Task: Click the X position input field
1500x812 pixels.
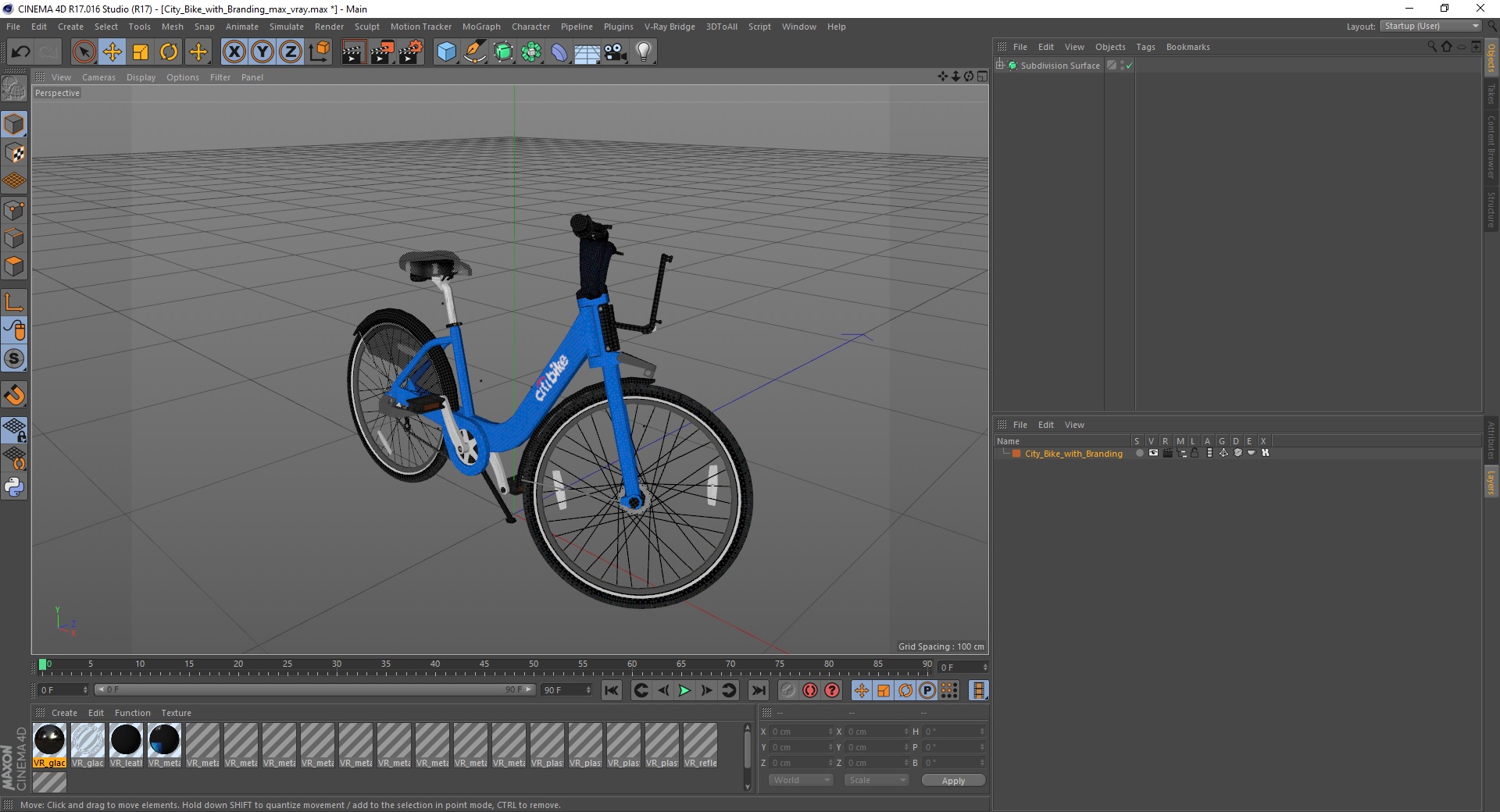Action: 802,732
